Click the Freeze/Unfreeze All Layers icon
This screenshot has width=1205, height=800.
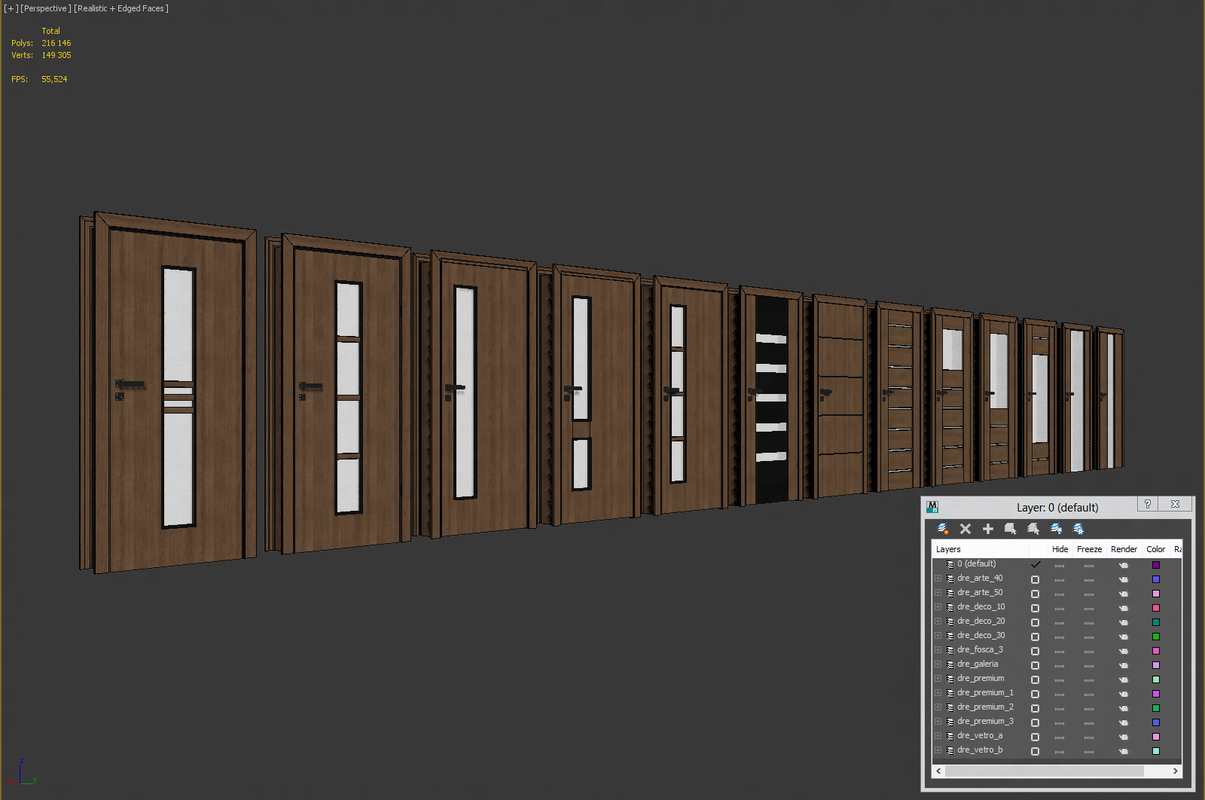click(1078, 529)
